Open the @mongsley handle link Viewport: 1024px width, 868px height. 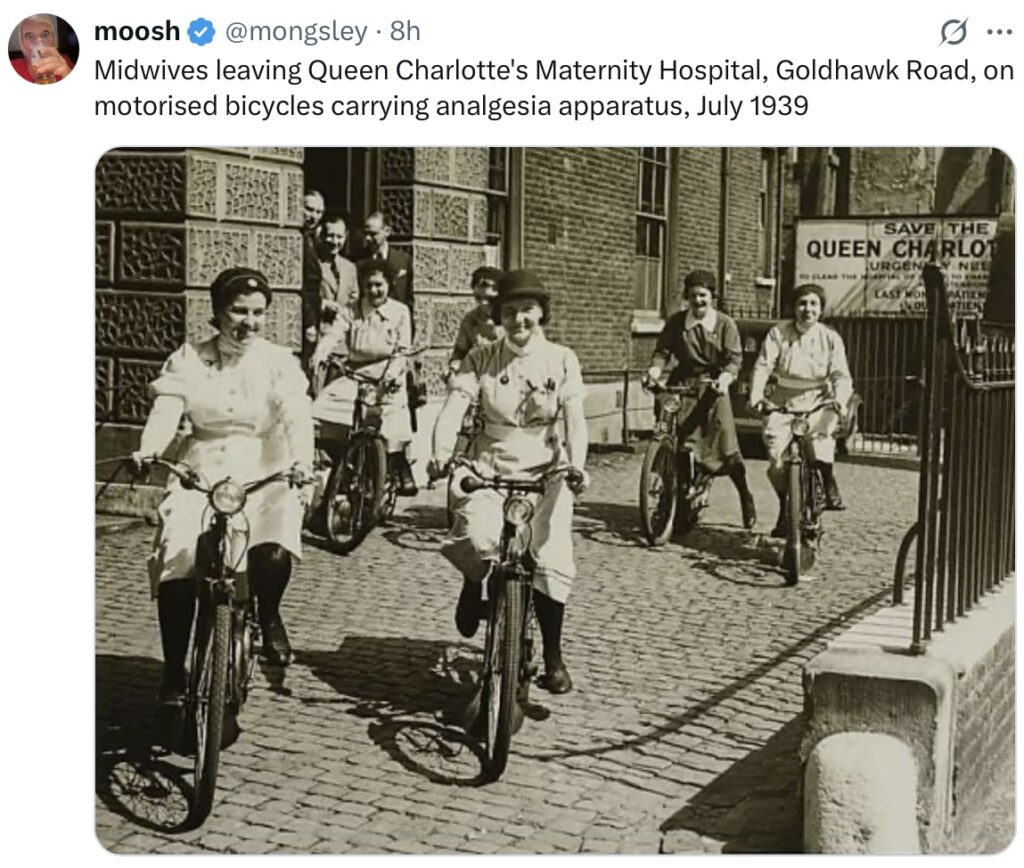tap(296, 32)
